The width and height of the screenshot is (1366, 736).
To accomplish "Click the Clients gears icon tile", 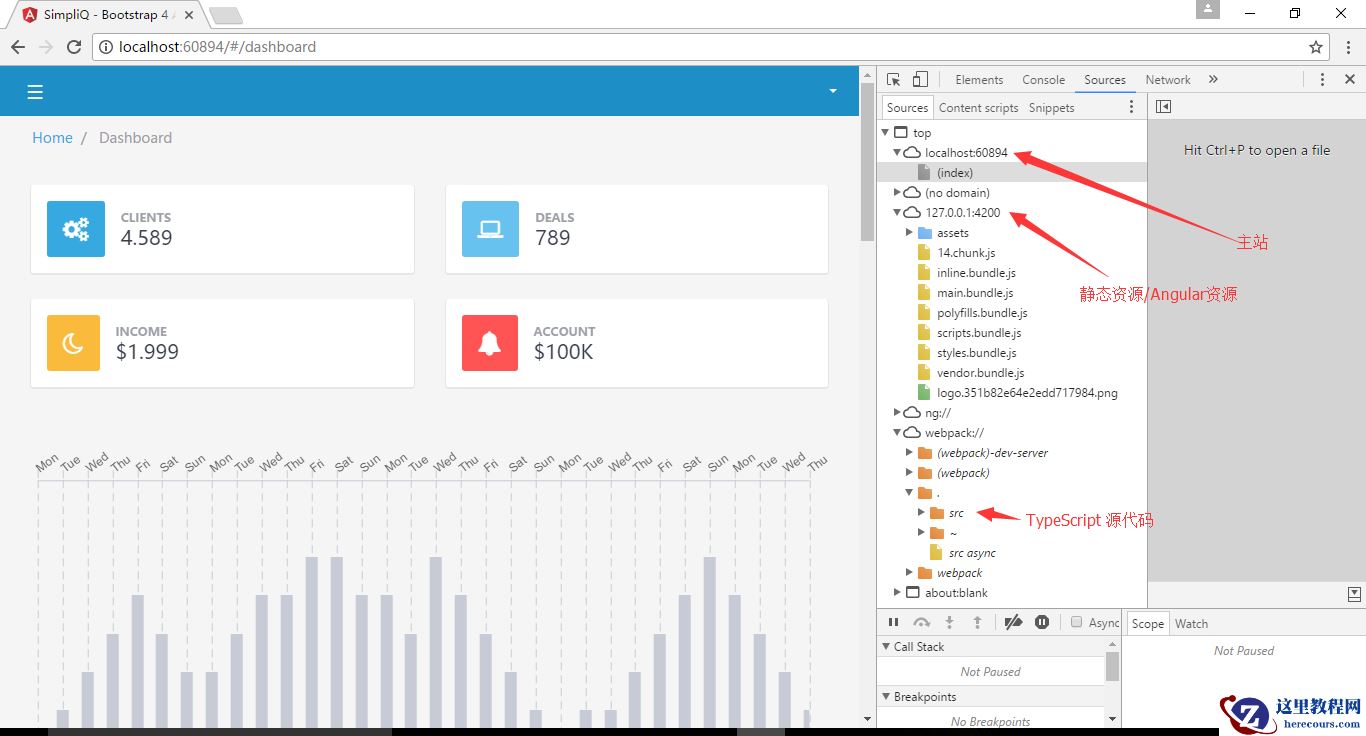I will (76, 229).
